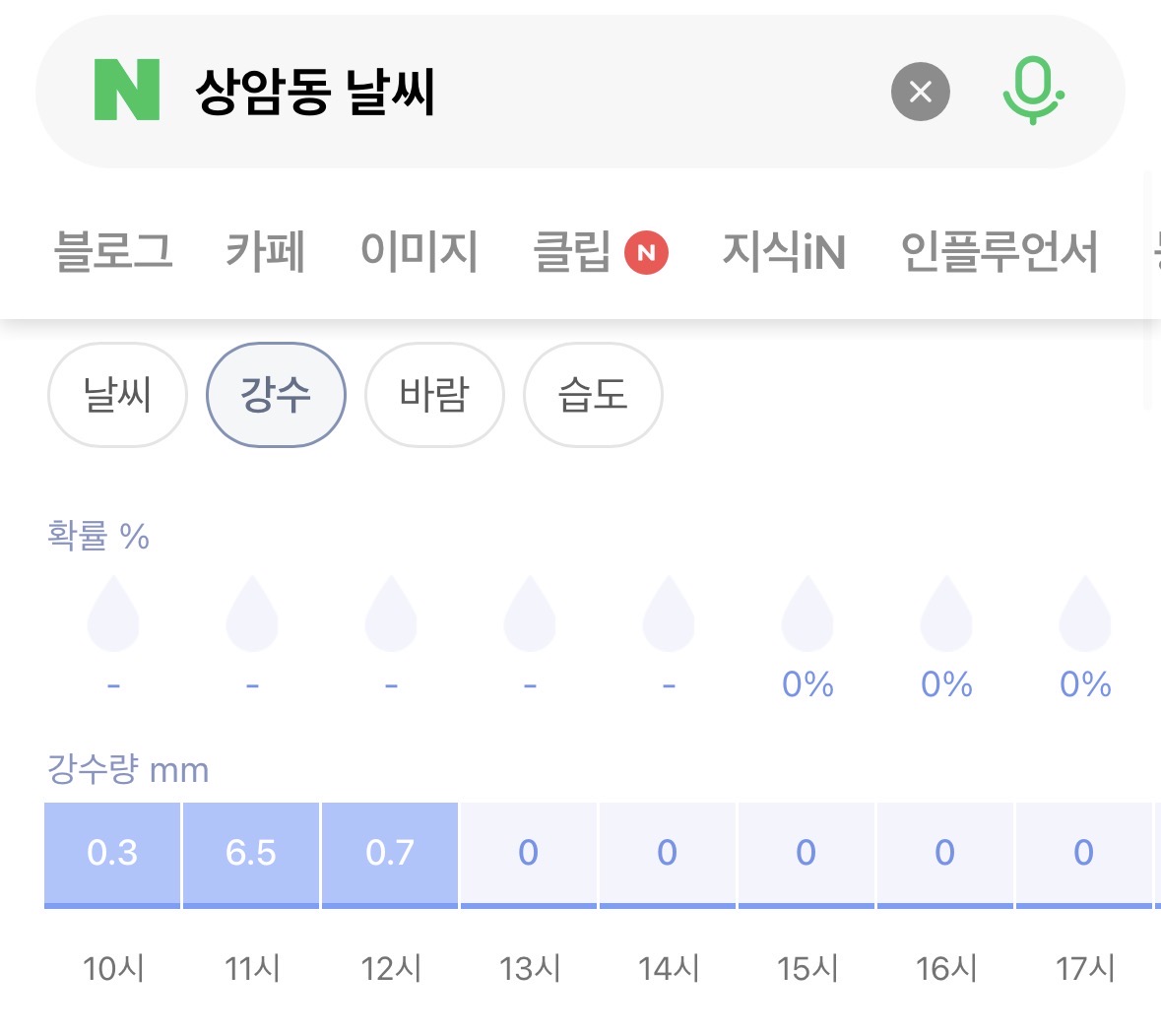Viewport: 1161px width, 1036px height.
Task: Open the 인플루언서 tab
Action: pyautogui.click(x=999, y=251)
